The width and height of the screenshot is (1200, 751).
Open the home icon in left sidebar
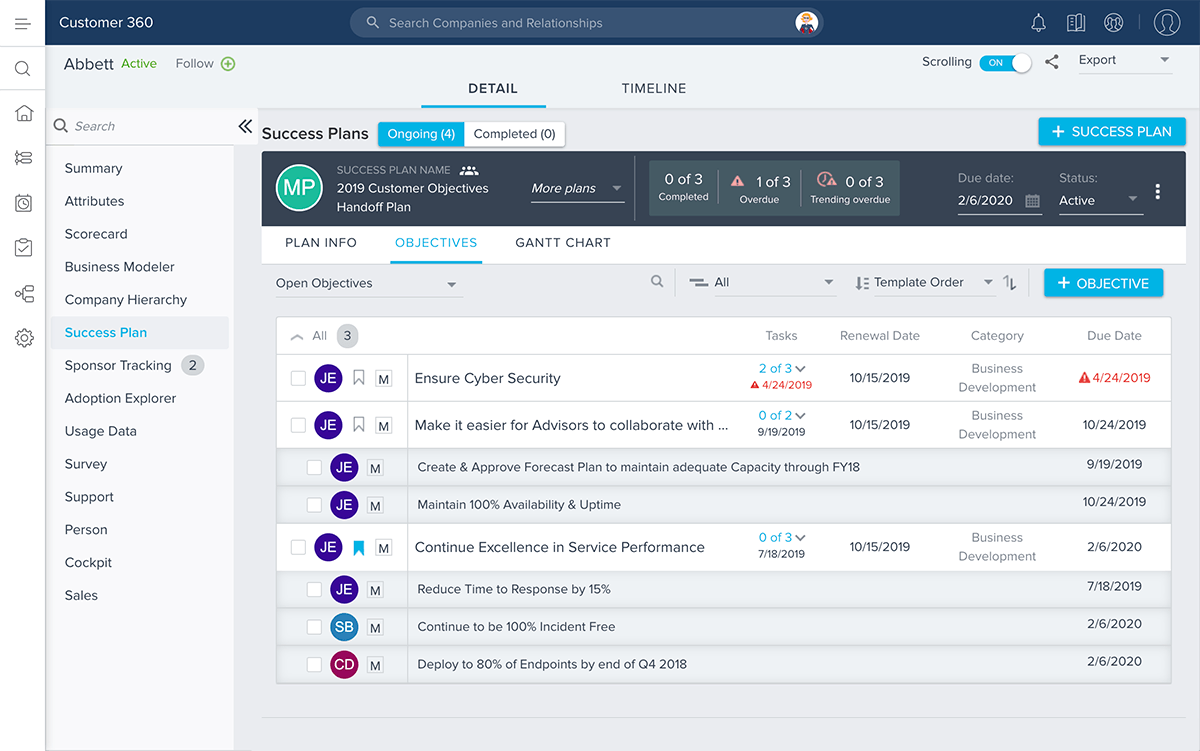pos(24,113)
